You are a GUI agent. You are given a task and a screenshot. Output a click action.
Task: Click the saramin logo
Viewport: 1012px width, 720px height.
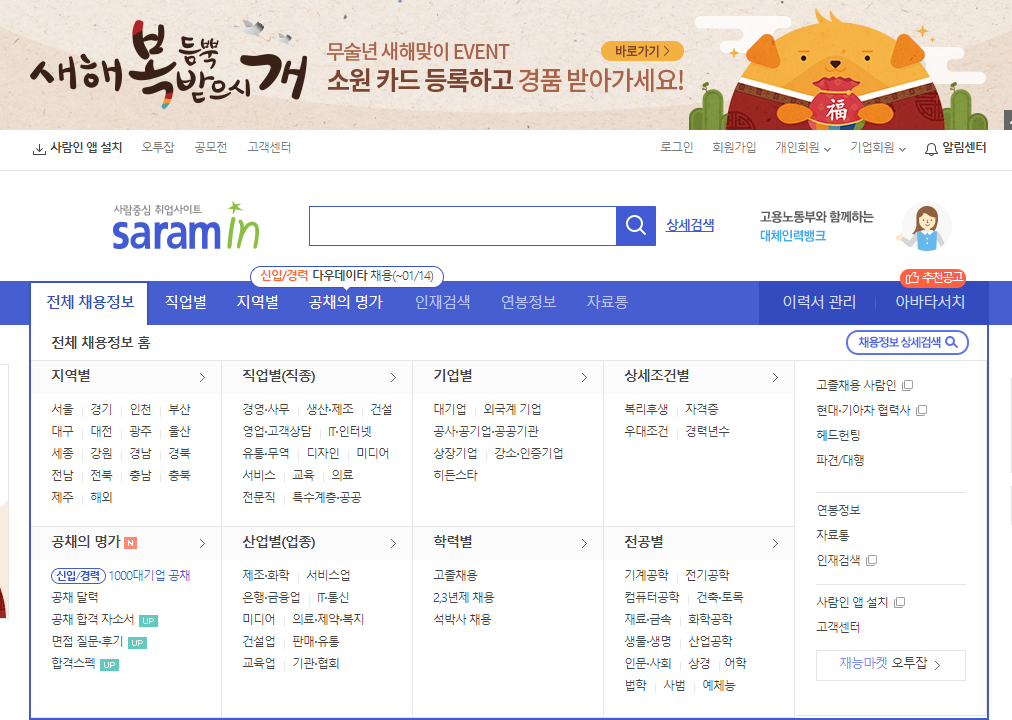(186, 227)
